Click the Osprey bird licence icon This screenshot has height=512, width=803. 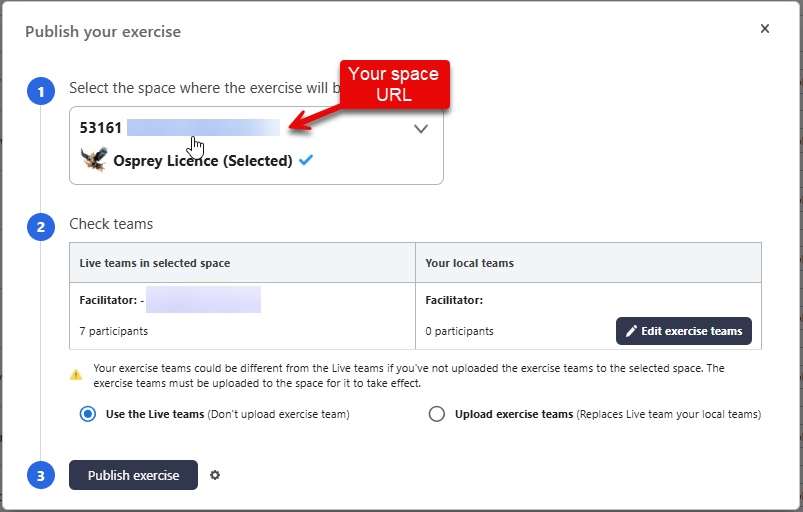[x=93, y=160]
